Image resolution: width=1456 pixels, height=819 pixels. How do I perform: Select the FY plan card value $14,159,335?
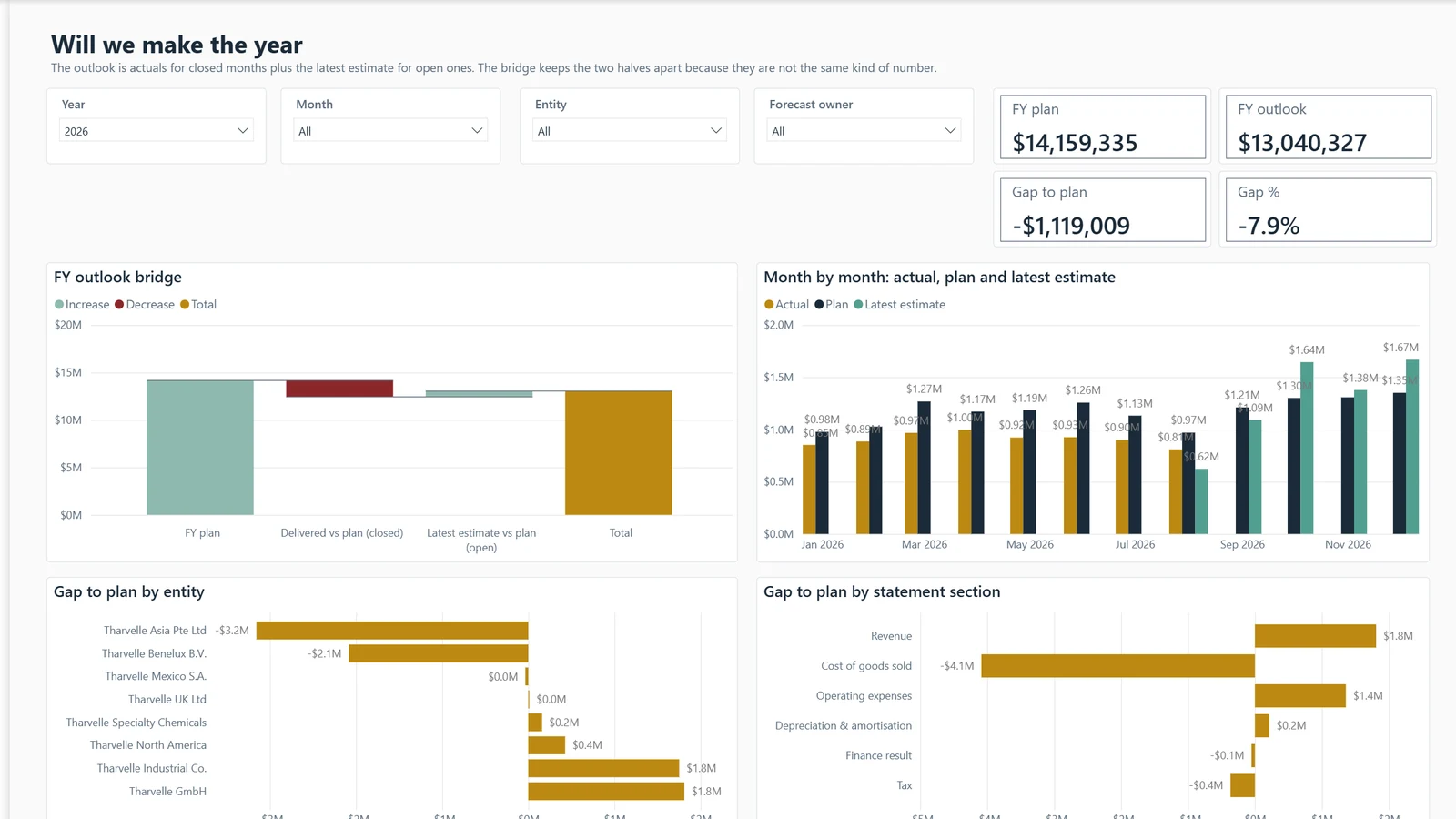pyautogui.click(x=1075, y=143)
